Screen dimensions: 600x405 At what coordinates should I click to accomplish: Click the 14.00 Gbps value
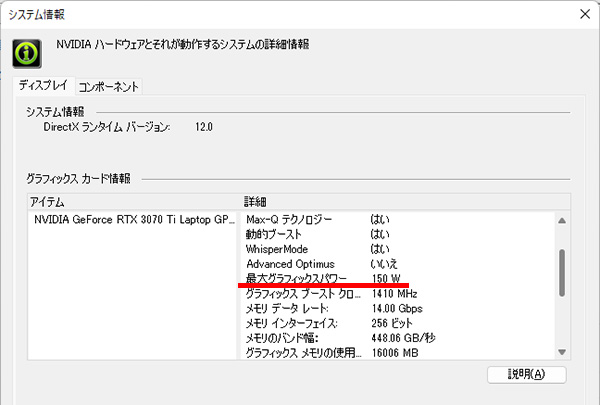click(397, 309)
